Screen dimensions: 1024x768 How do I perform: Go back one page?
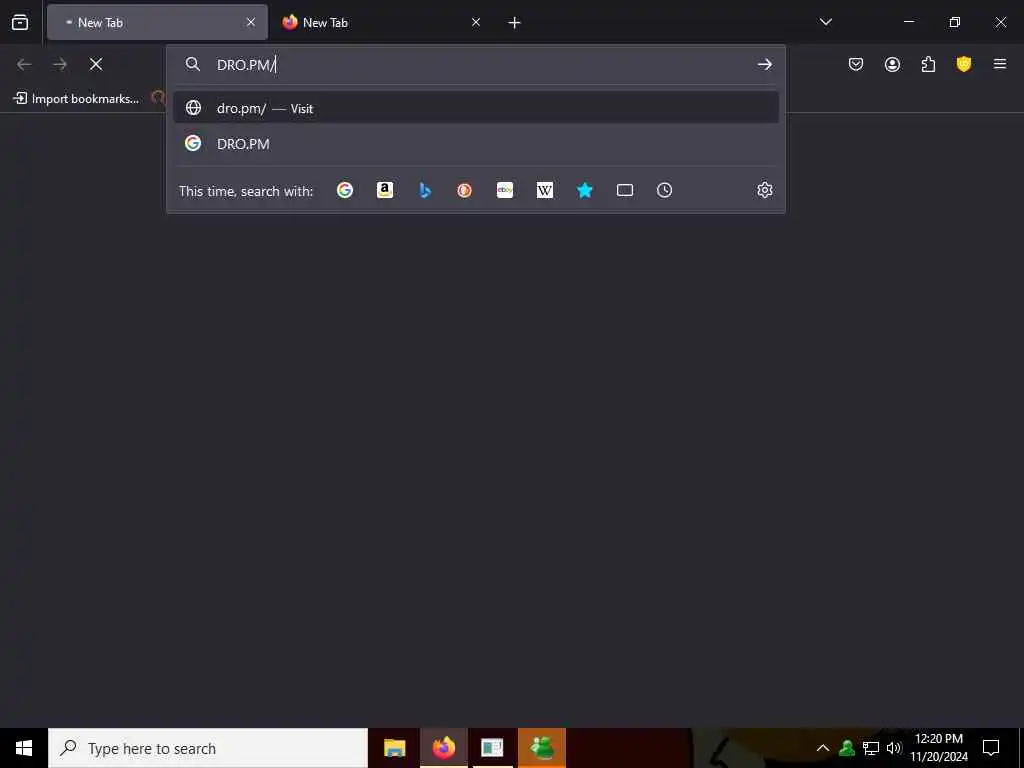pos(24,64)
